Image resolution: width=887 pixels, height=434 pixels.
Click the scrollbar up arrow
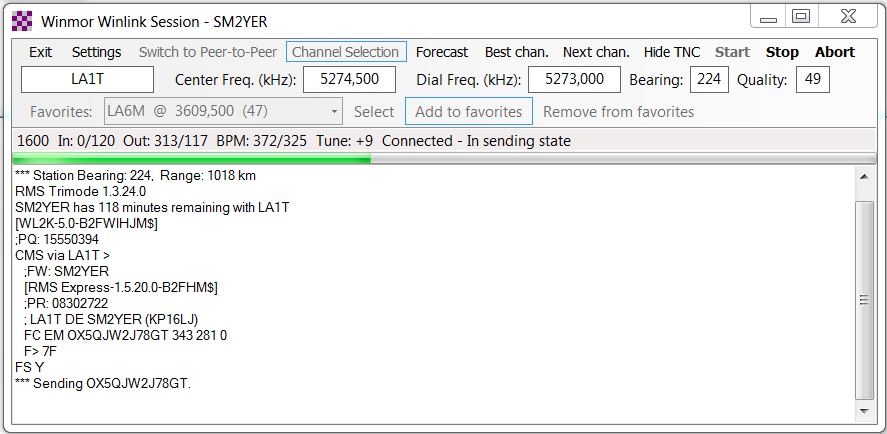tap(864, 177)
